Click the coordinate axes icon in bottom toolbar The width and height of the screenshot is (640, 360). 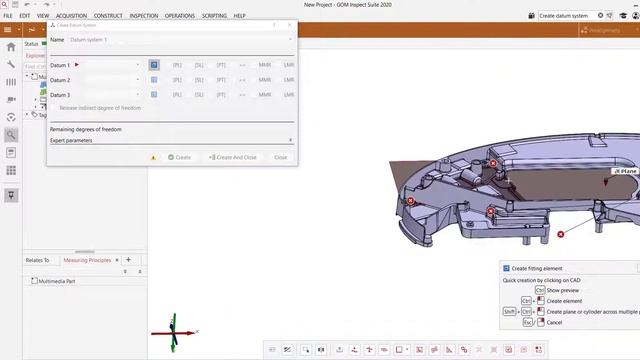pos(369,350)
